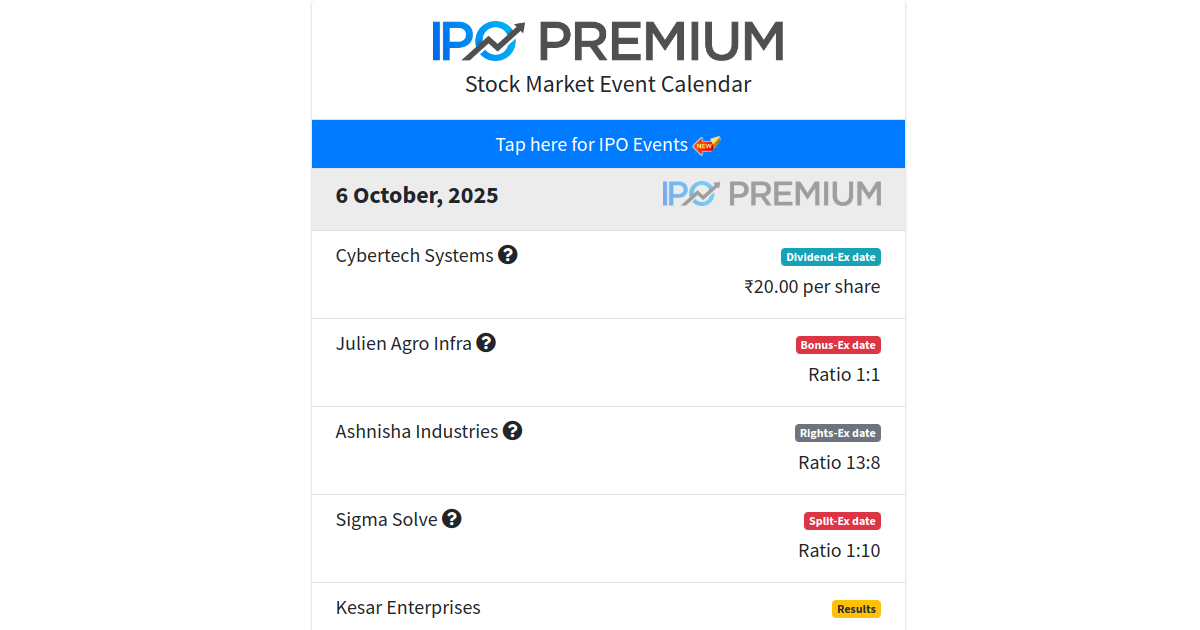Screen dimensions: 1200x630
Task: Open info icon for Ashnisha Industries
Action: coord(512,431)
